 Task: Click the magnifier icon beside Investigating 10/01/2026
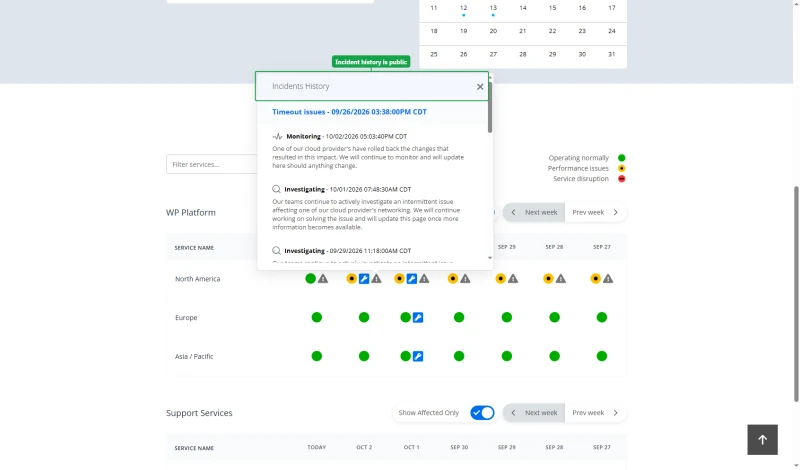tap(276, 189)
